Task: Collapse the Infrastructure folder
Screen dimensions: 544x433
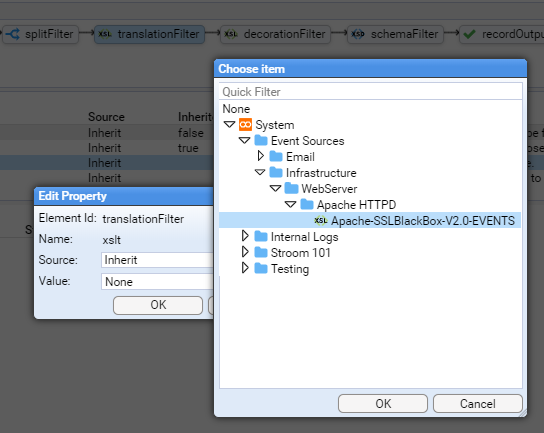Action: tap(260, 172)
